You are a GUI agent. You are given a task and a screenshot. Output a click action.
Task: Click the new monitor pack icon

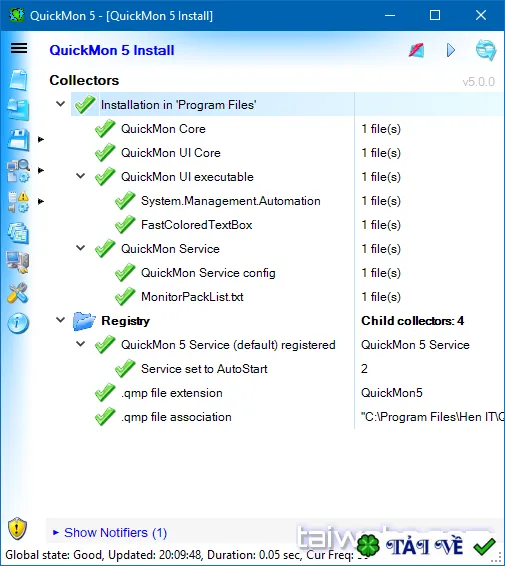tap(18, 79)
